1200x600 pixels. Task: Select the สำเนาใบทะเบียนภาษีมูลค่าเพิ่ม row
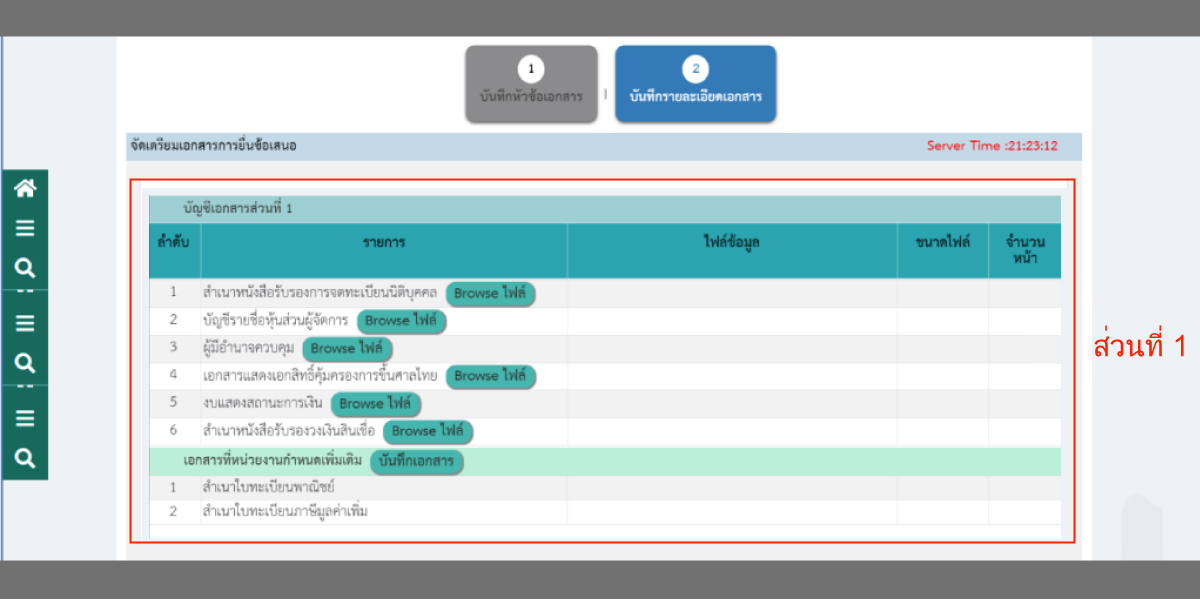click(x=278, y=512)
